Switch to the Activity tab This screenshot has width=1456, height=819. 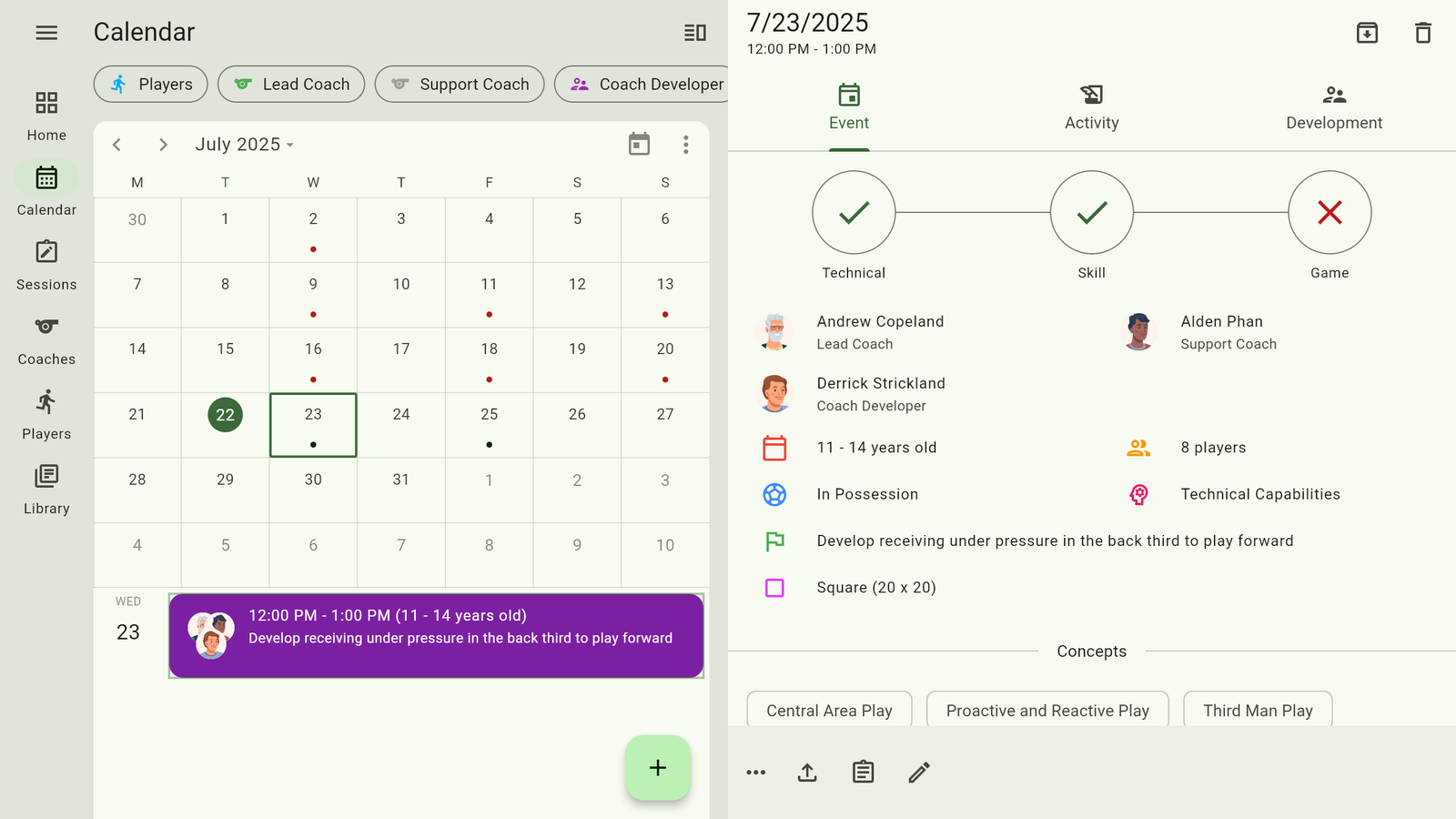1091,108
